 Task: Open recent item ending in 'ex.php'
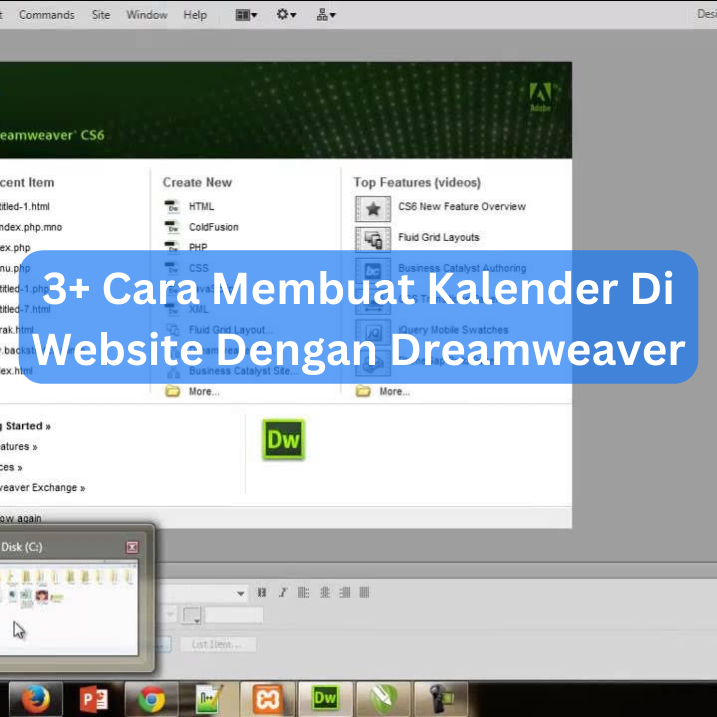coord(15,247)
